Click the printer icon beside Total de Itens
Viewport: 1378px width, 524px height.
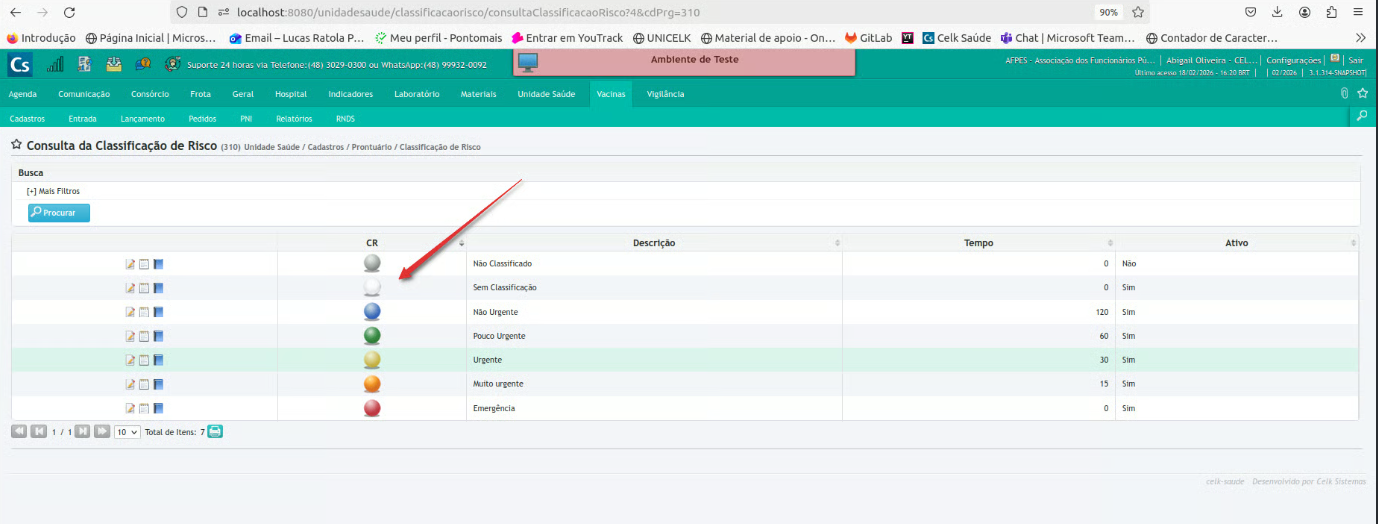tap(215, 432)
